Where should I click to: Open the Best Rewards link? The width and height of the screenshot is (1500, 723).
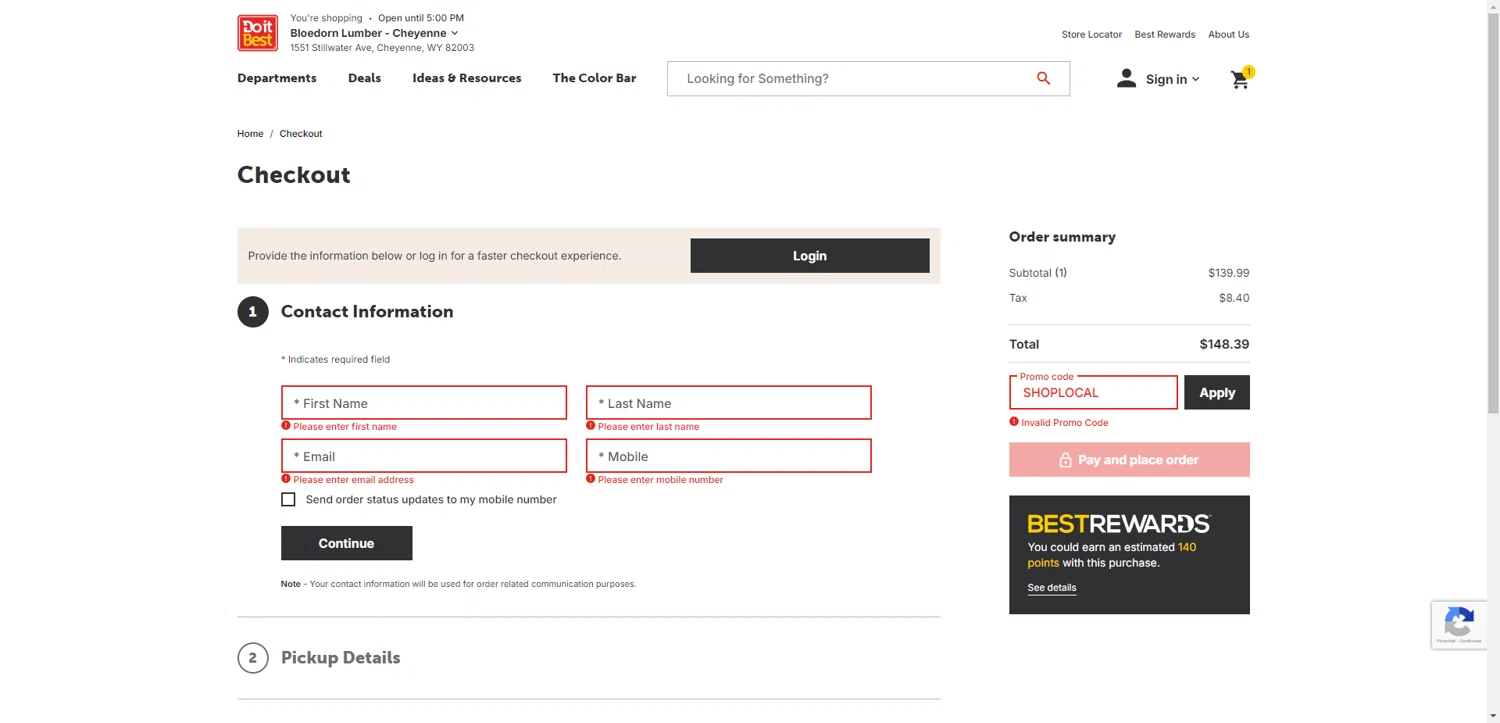(x=1164, y=34)
